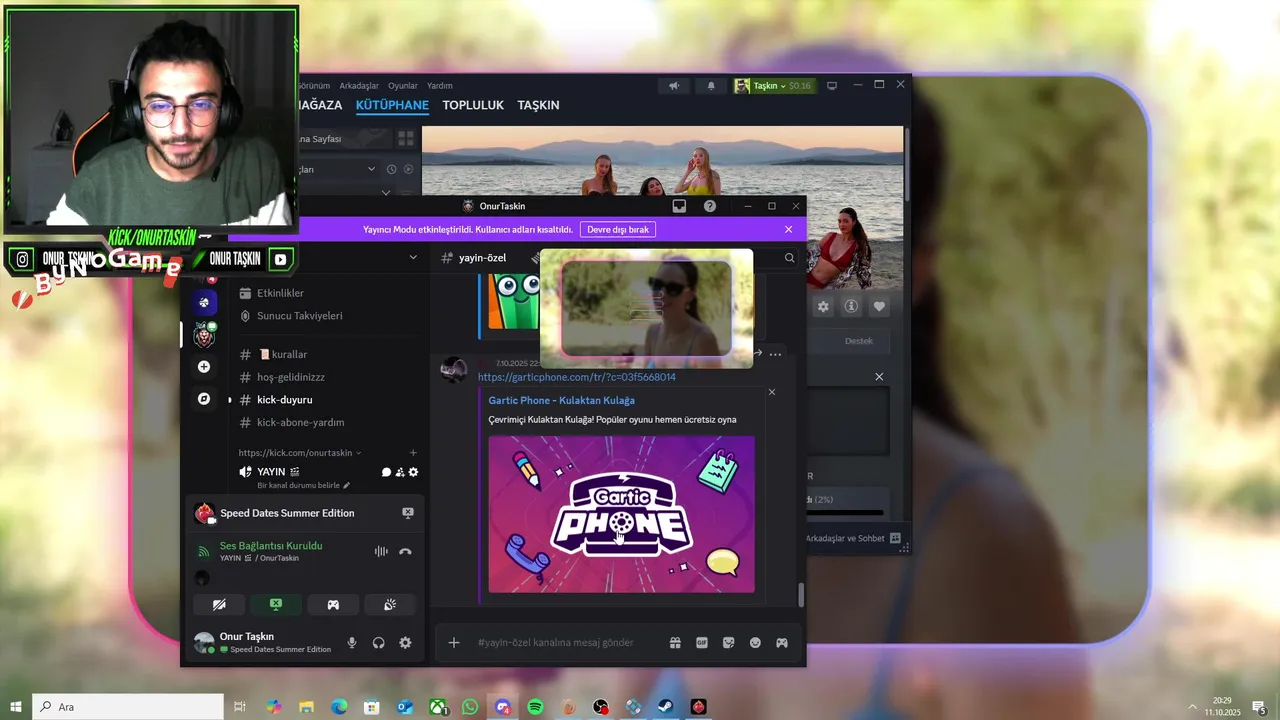Start an activity in voice panel

[x=333, y=604]
